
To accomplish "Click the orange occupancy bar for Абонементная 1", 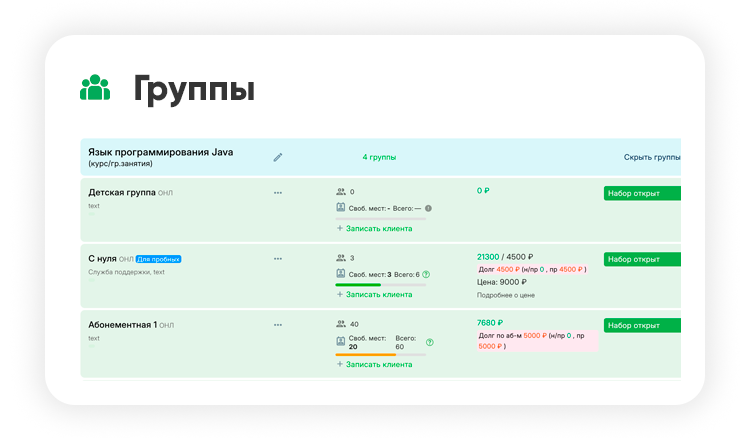I will point(366,354).
